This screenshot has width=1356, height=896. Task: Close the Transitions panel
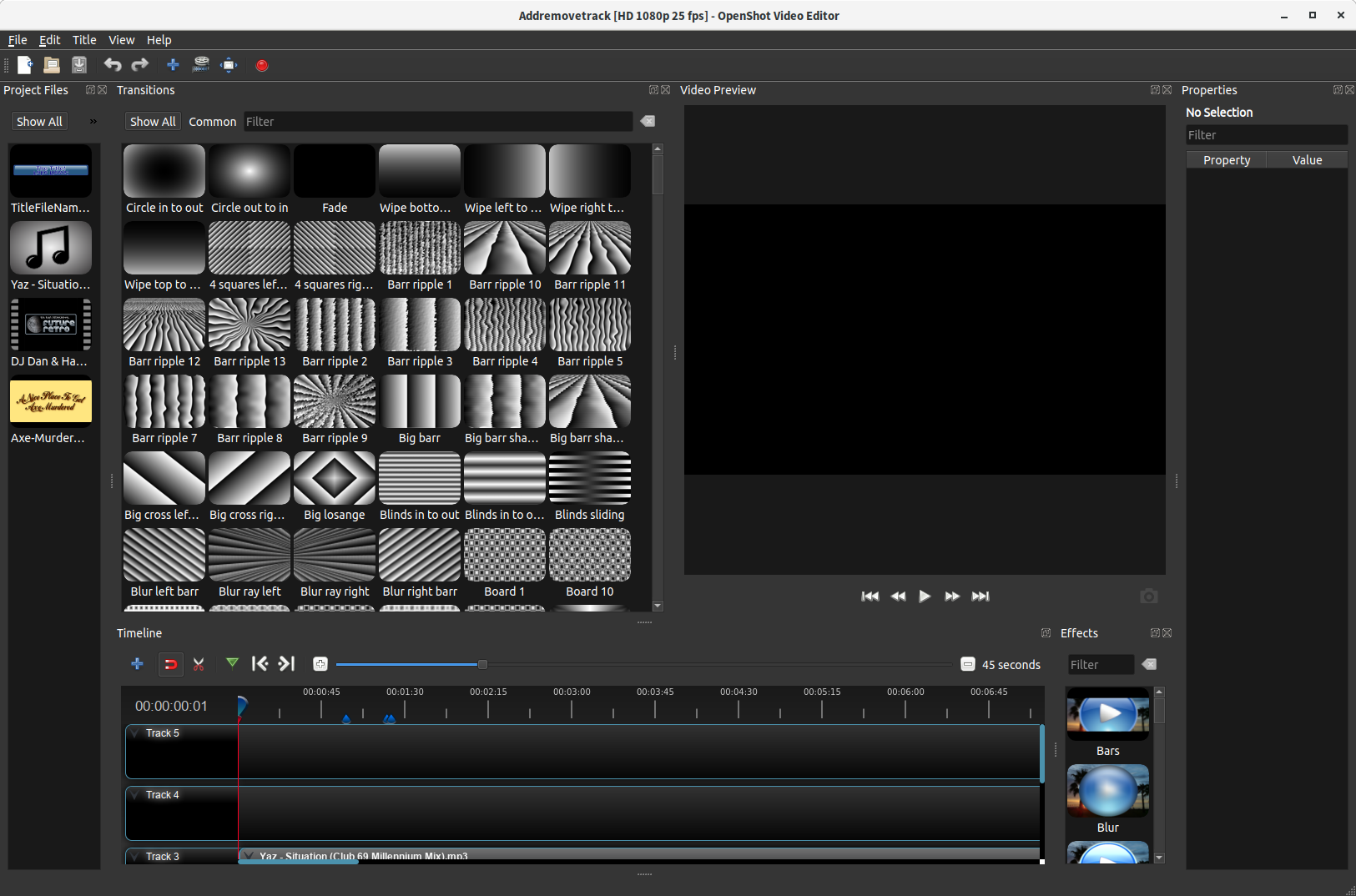(666, 90)
